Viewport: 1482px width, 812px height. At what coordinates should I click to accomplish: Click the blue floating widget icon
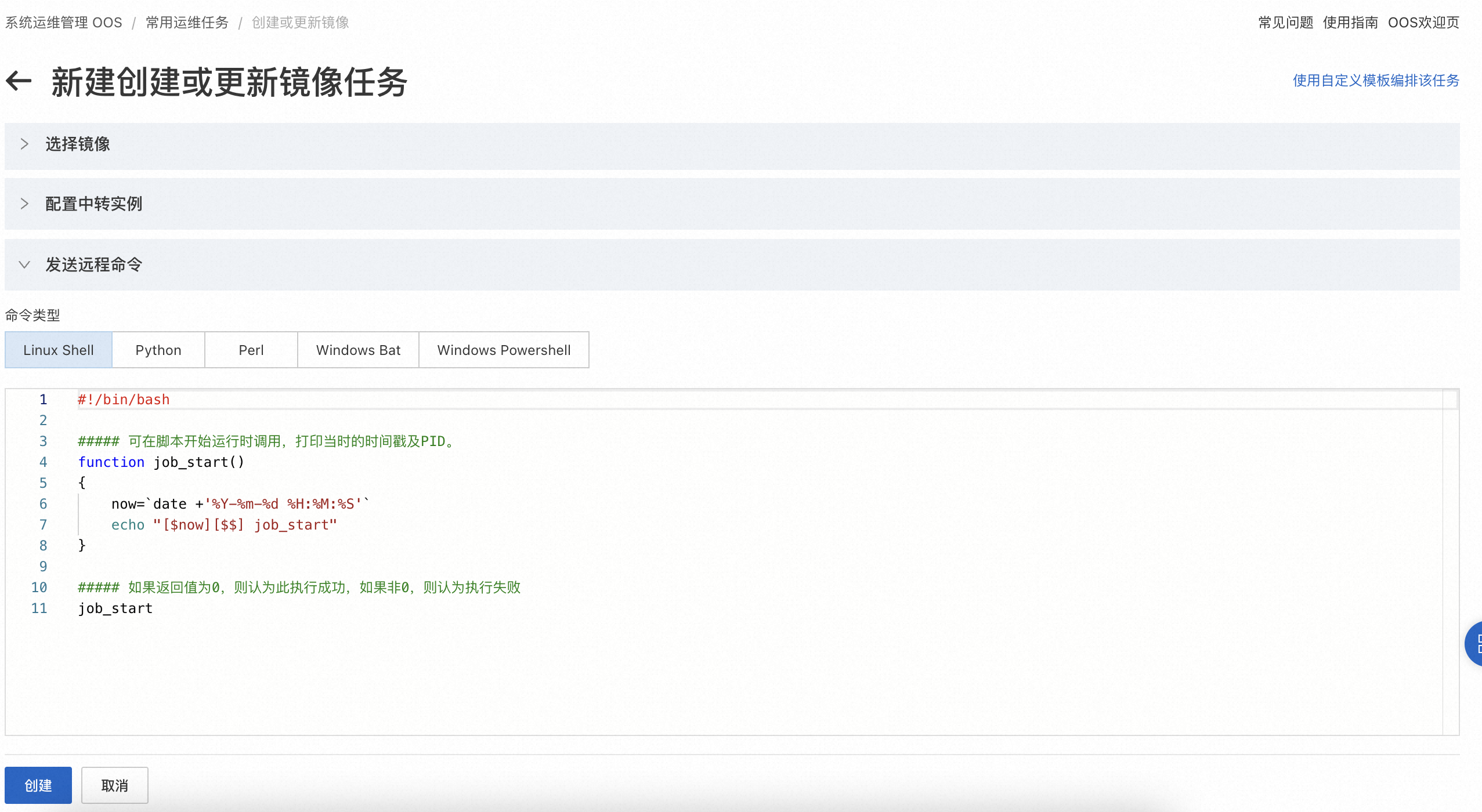[x=1474, y=643]
